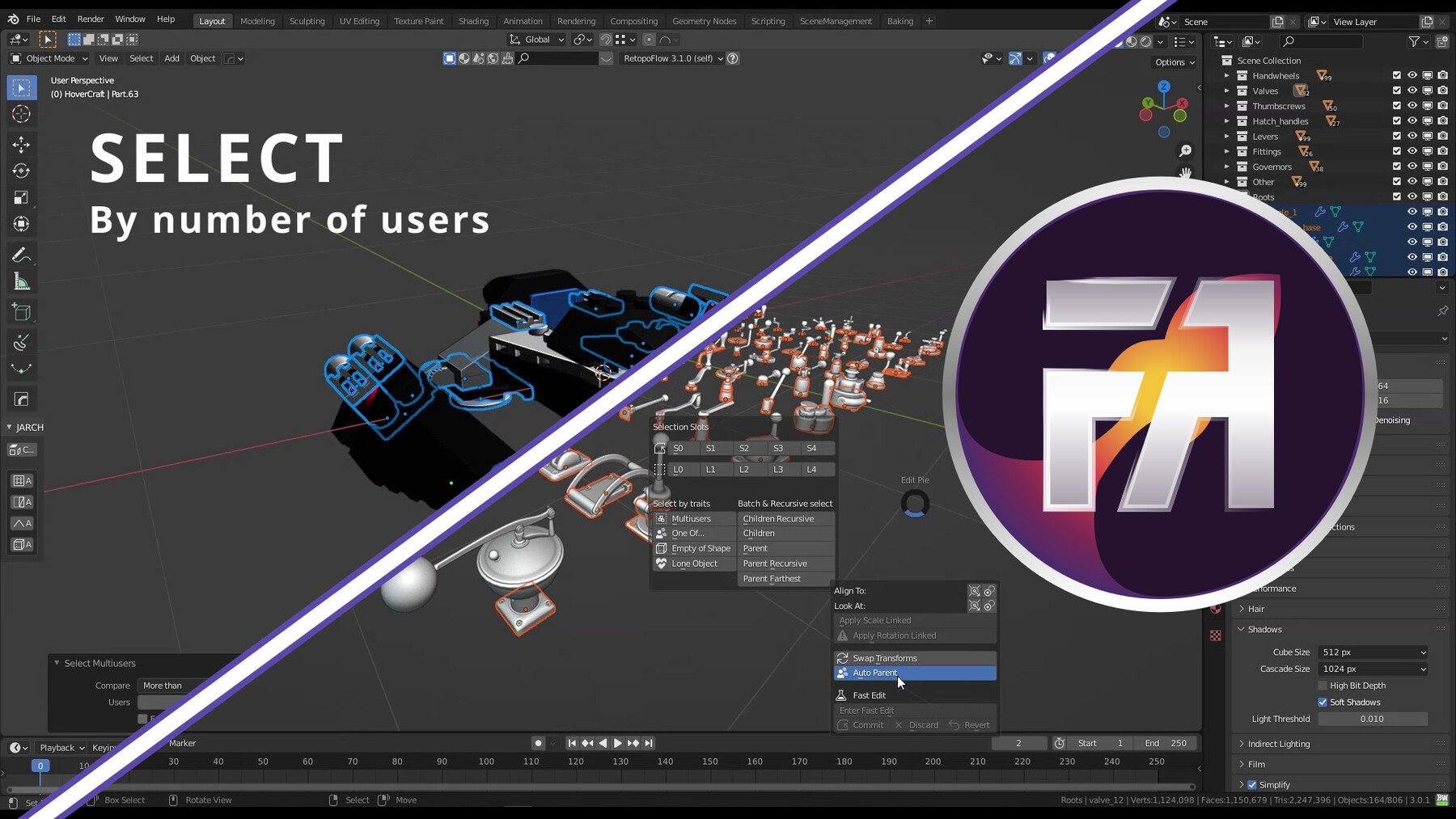This screenshot has height=819, width=1456.
Task: Open the Render menu
Action: 91,19
